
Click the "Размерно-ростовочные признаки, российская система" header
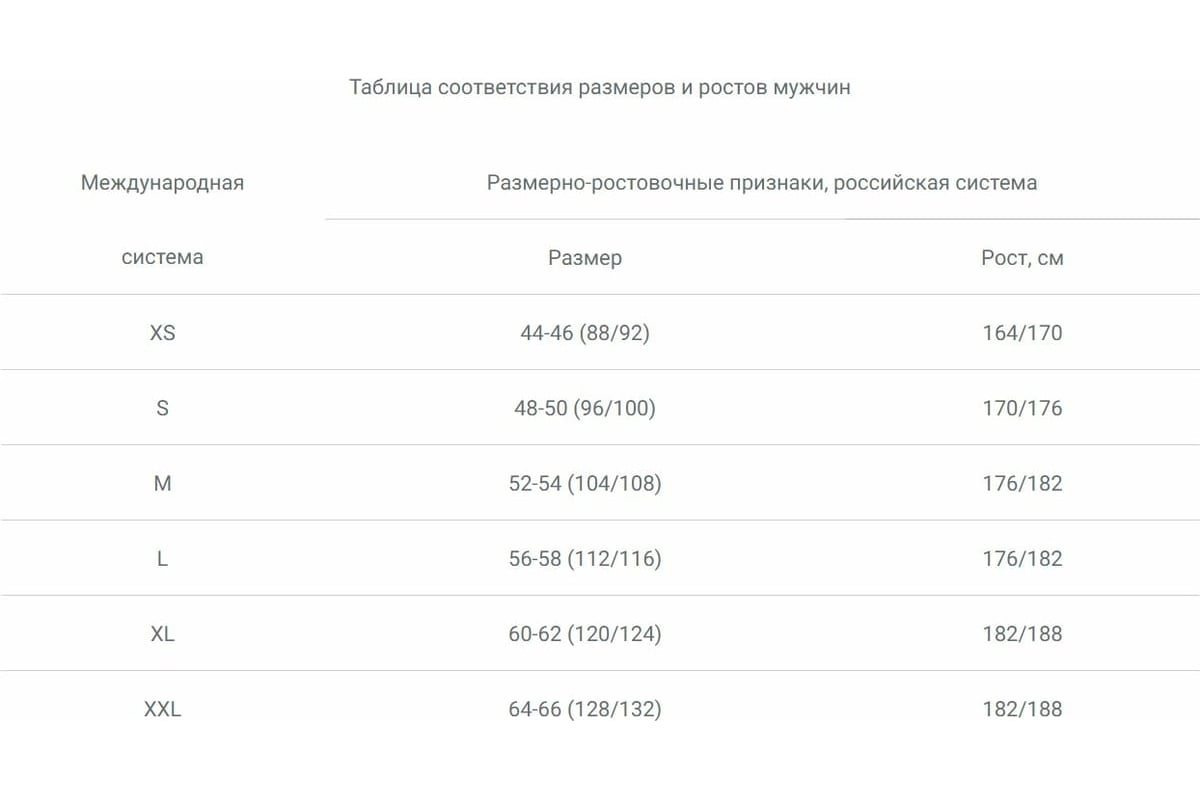pyautogui.click(x=761, y=183)
